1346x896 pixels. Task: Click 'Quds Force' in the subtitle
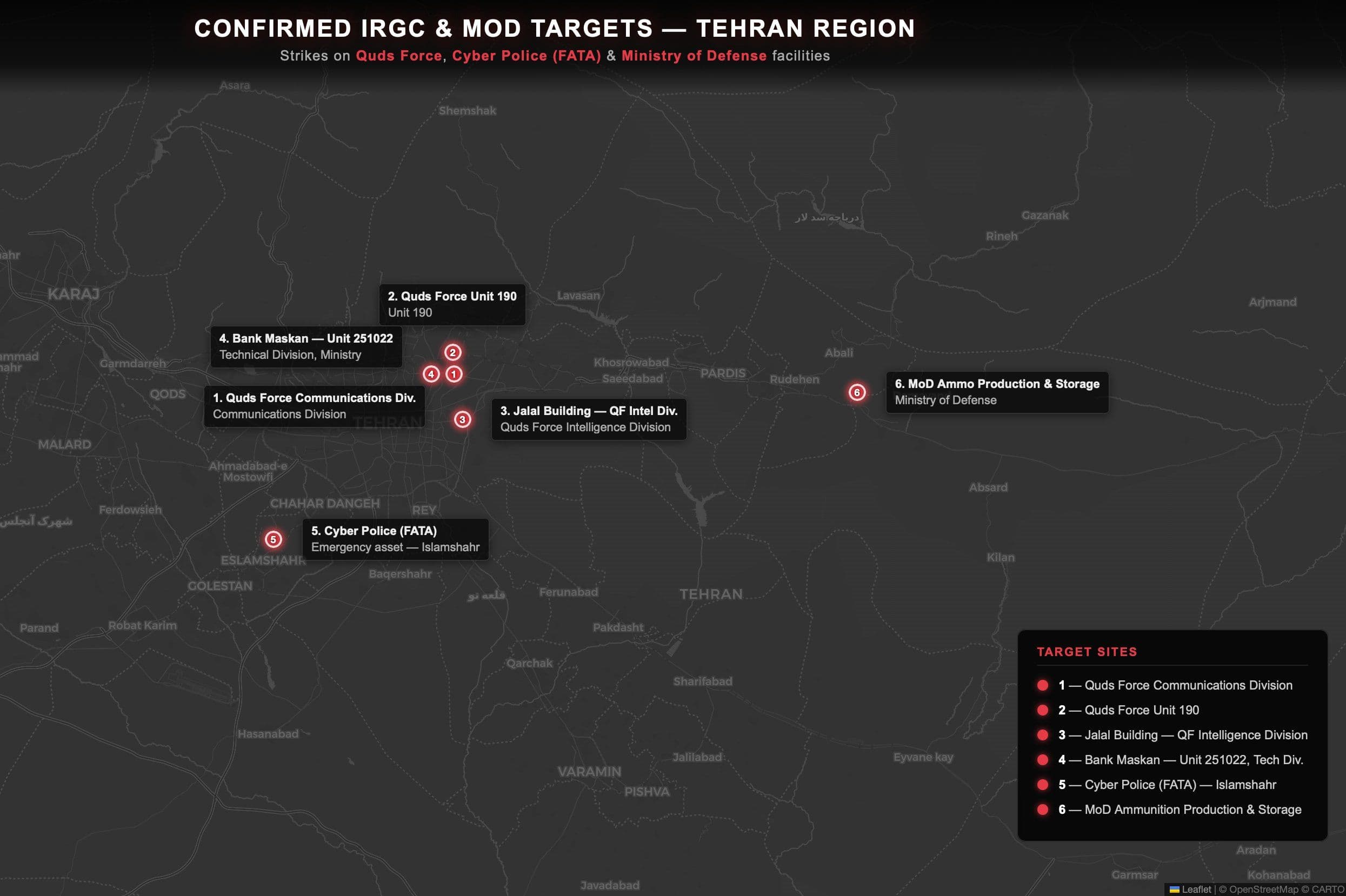(399, 56)
